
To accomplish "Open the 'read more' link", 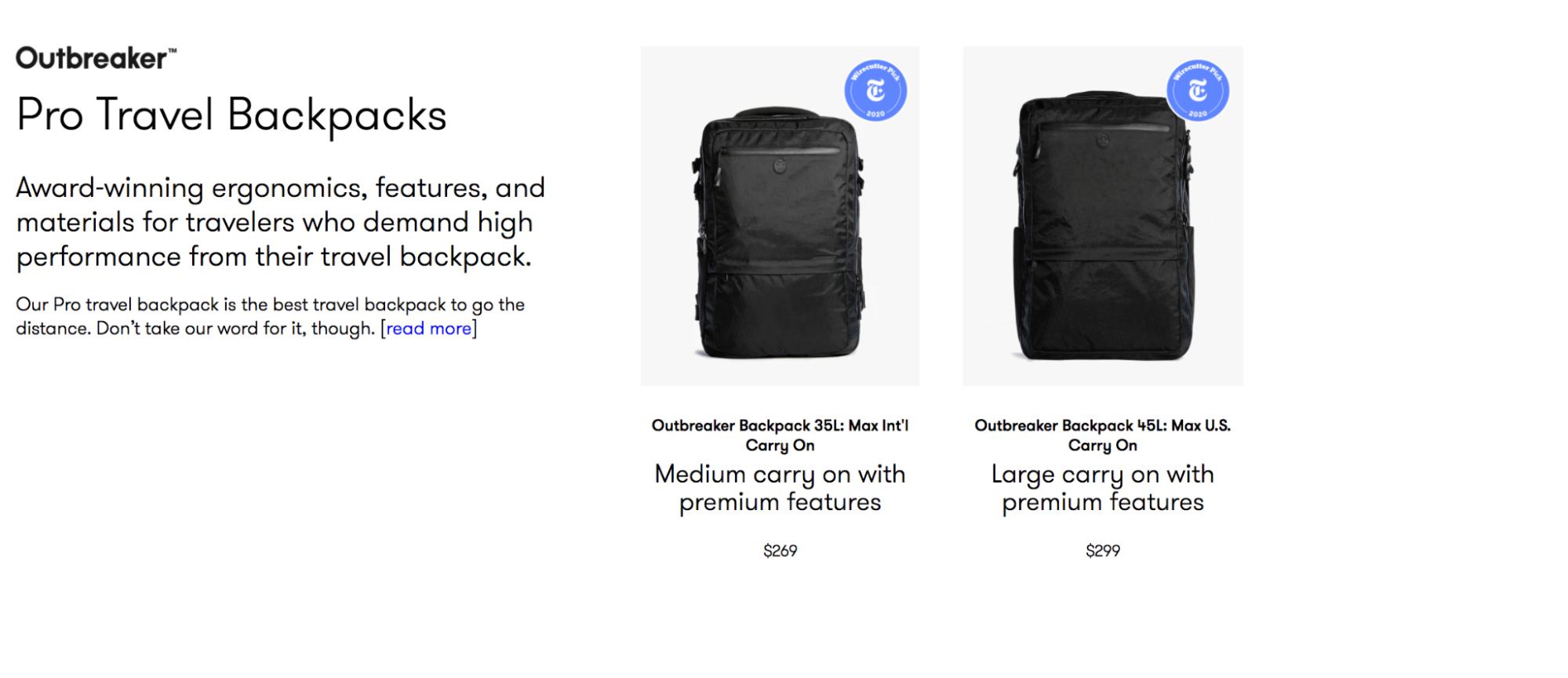I will click(429, 328).
